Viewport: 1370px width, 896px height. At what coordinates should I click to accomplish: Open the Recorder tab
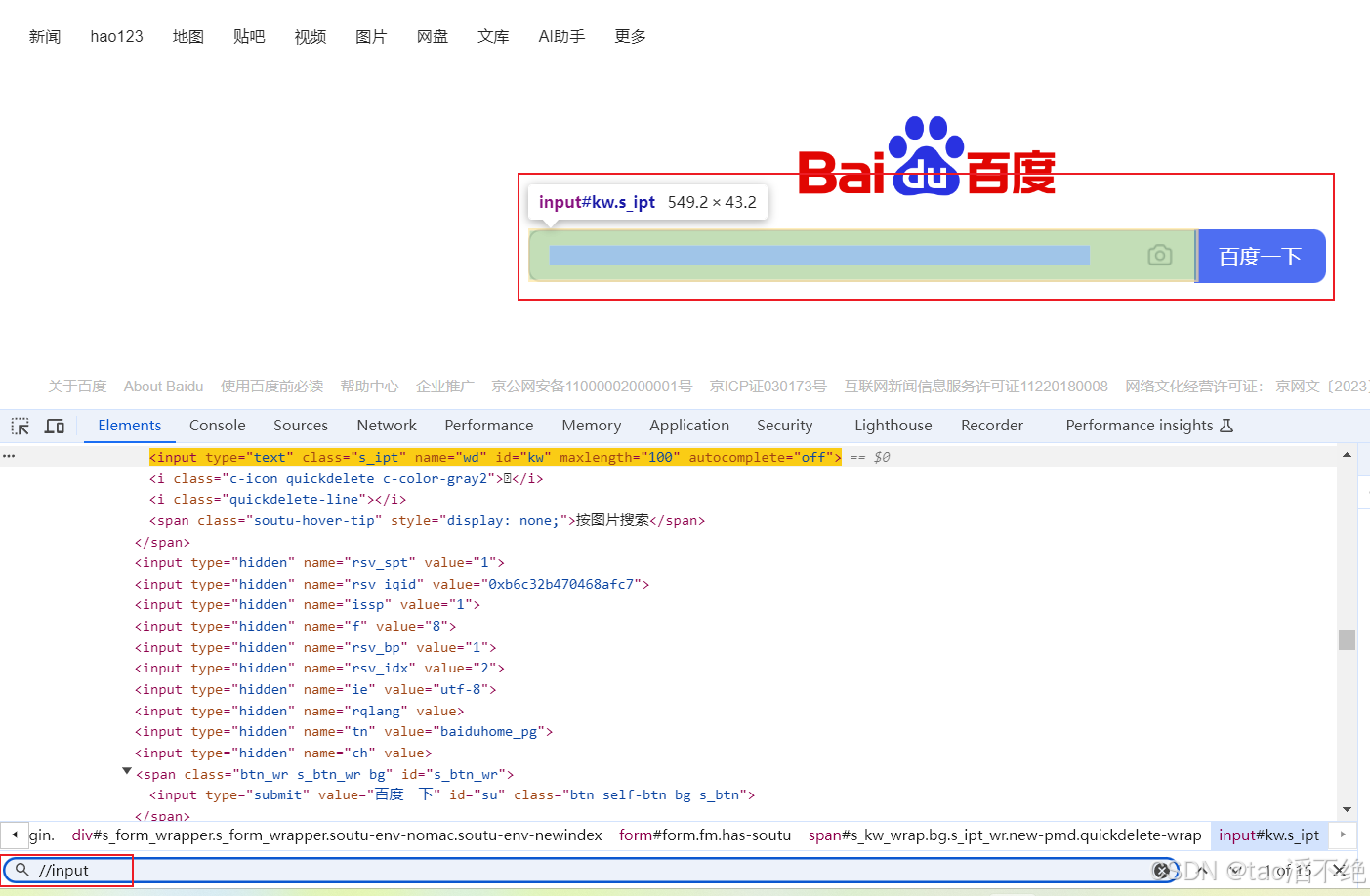coord(992,426)
